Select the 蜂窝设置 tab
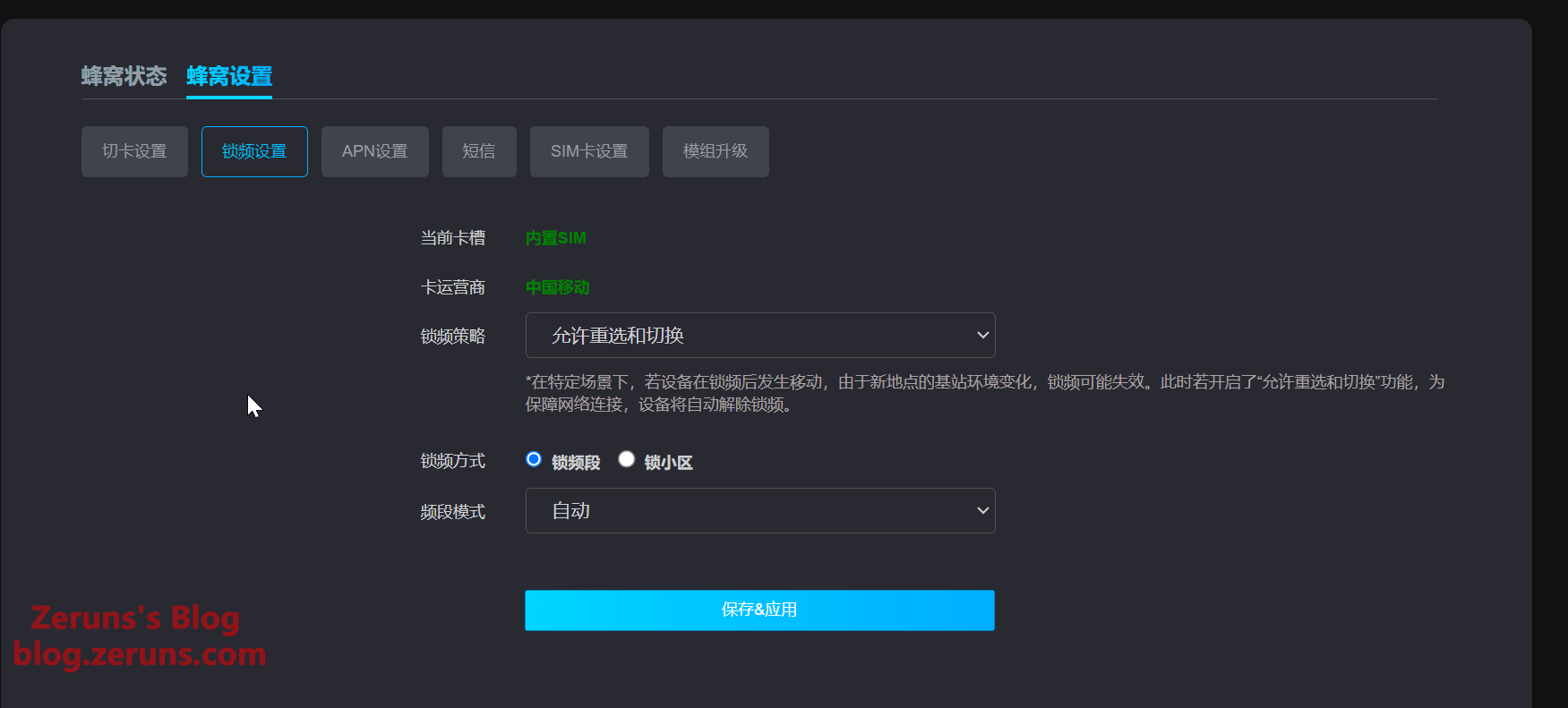The height and width of the screenshot is (708, 1568). tap(229, 76)
